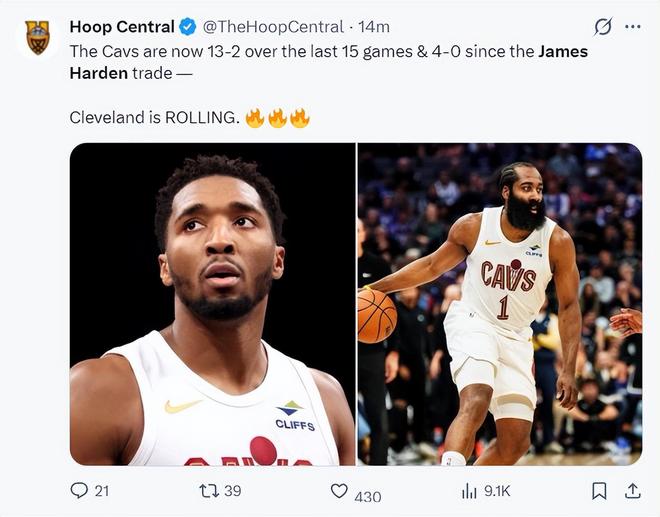Screen dimensions: 660x517
Task: Click the repost count 39
Action: [233, 490]
